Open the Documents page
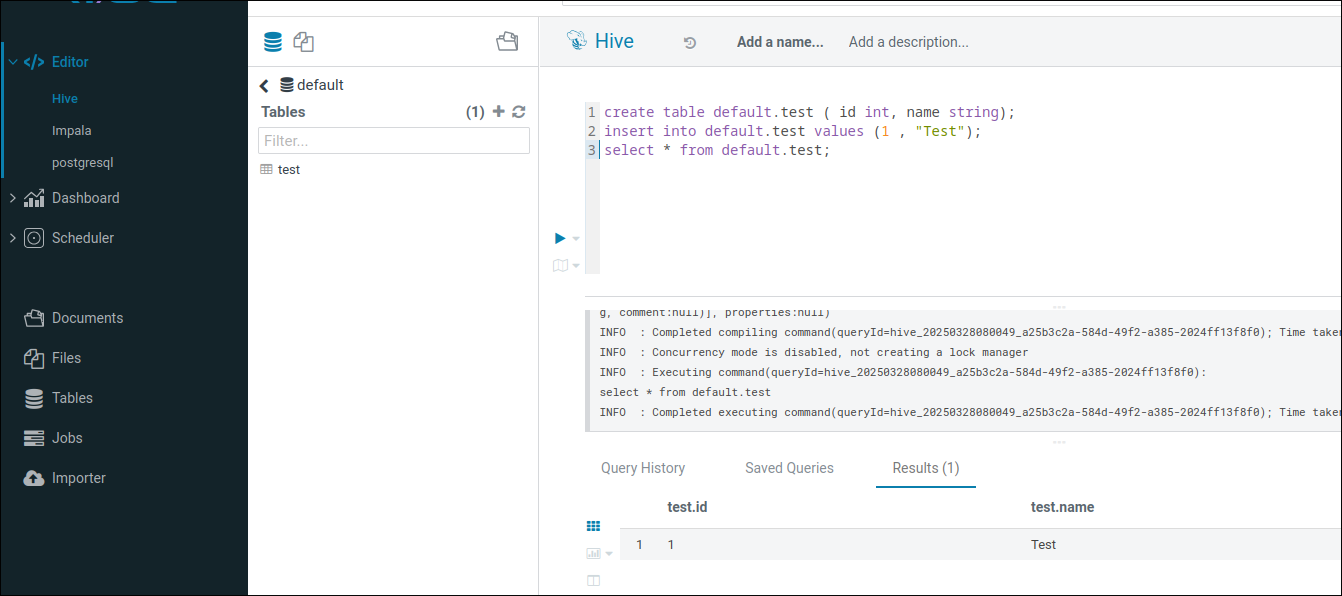The width and height of the screenshot is (1342, 596). coord(88,318)
